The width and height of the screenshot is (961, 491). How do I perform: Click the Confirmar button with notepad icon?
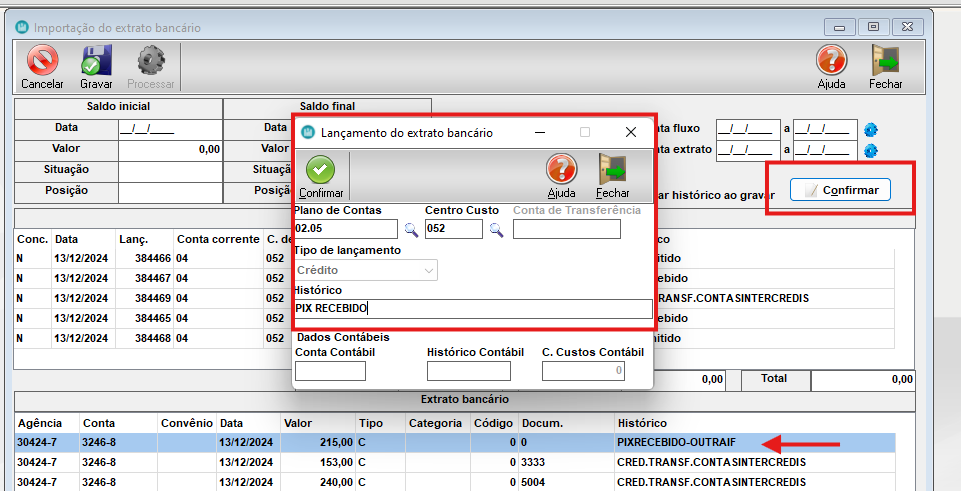click(x=840, y=190)
